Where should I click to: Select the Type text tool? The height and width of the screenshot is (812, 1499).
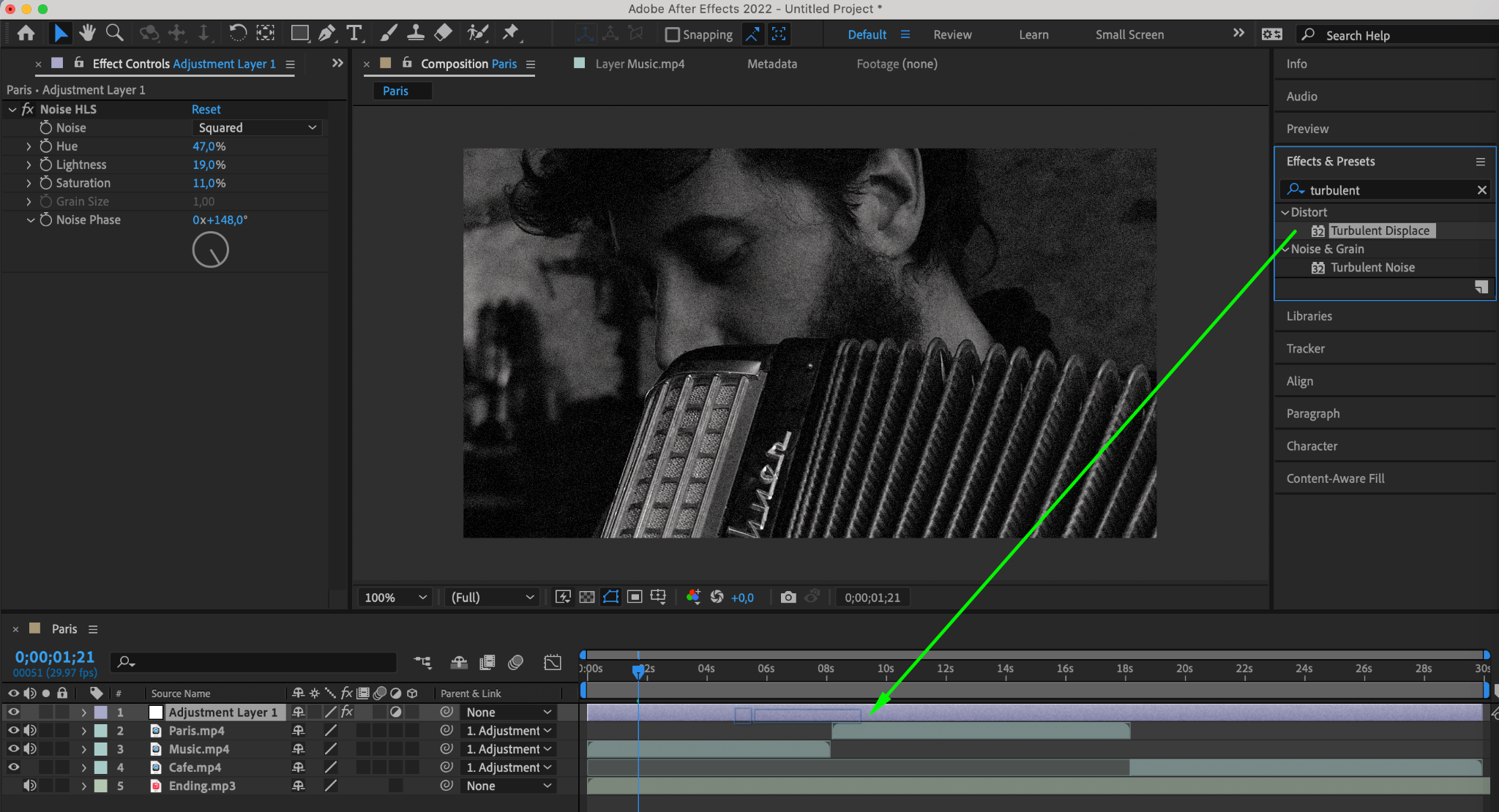pyautogui.click(x=354, y=33)
